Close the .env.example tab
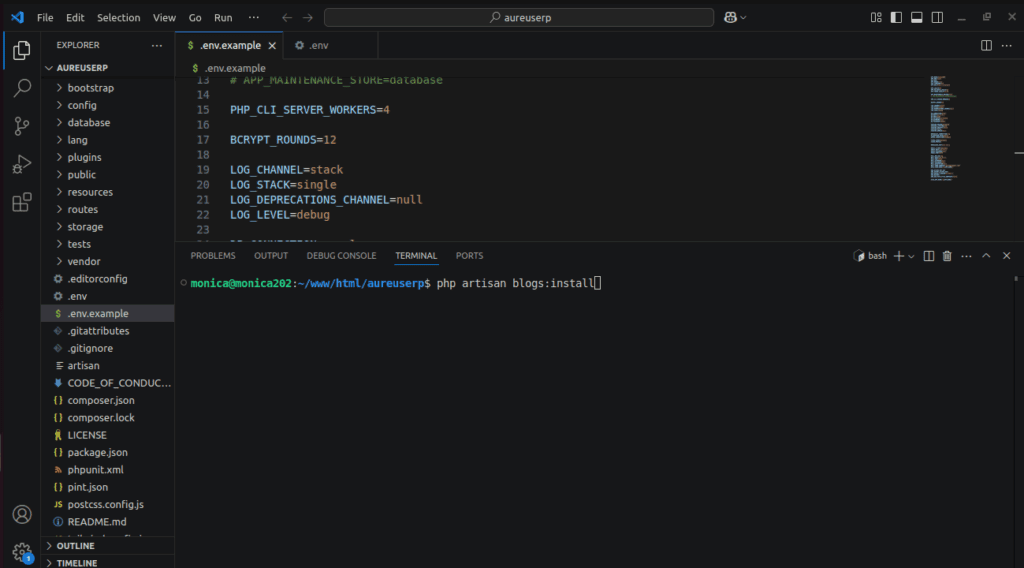The image size is (1024, 568). click(272, 45)
